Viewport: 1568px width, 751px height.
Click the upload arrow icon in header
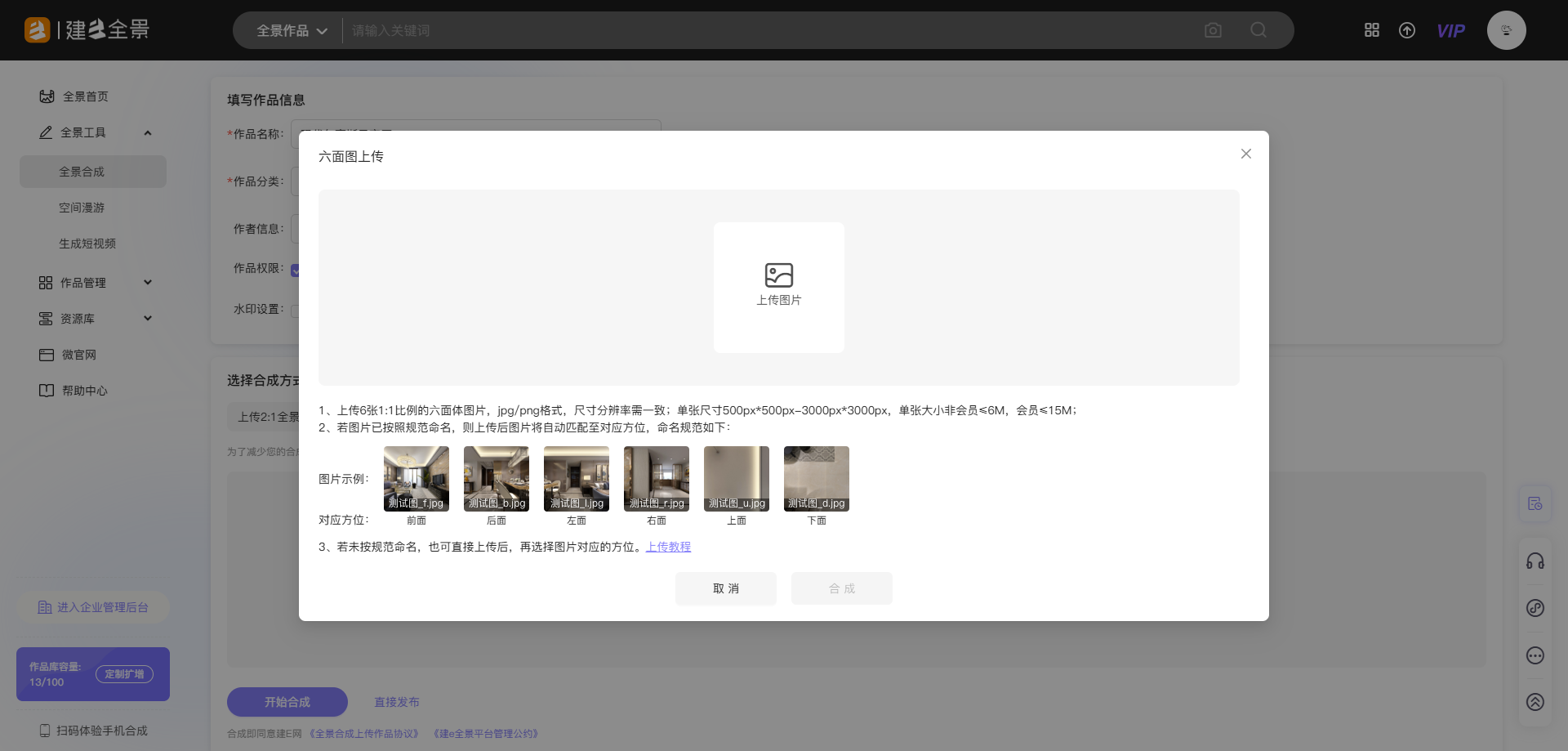1407,30
